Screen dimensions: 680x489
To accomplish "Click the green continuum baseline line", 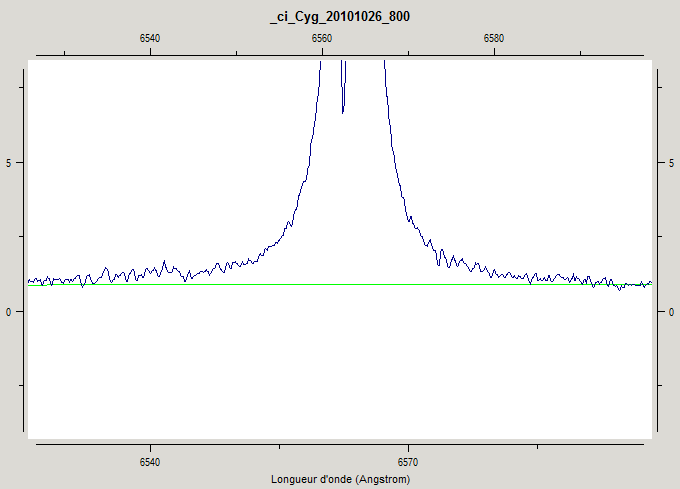I will pos(340,285).
